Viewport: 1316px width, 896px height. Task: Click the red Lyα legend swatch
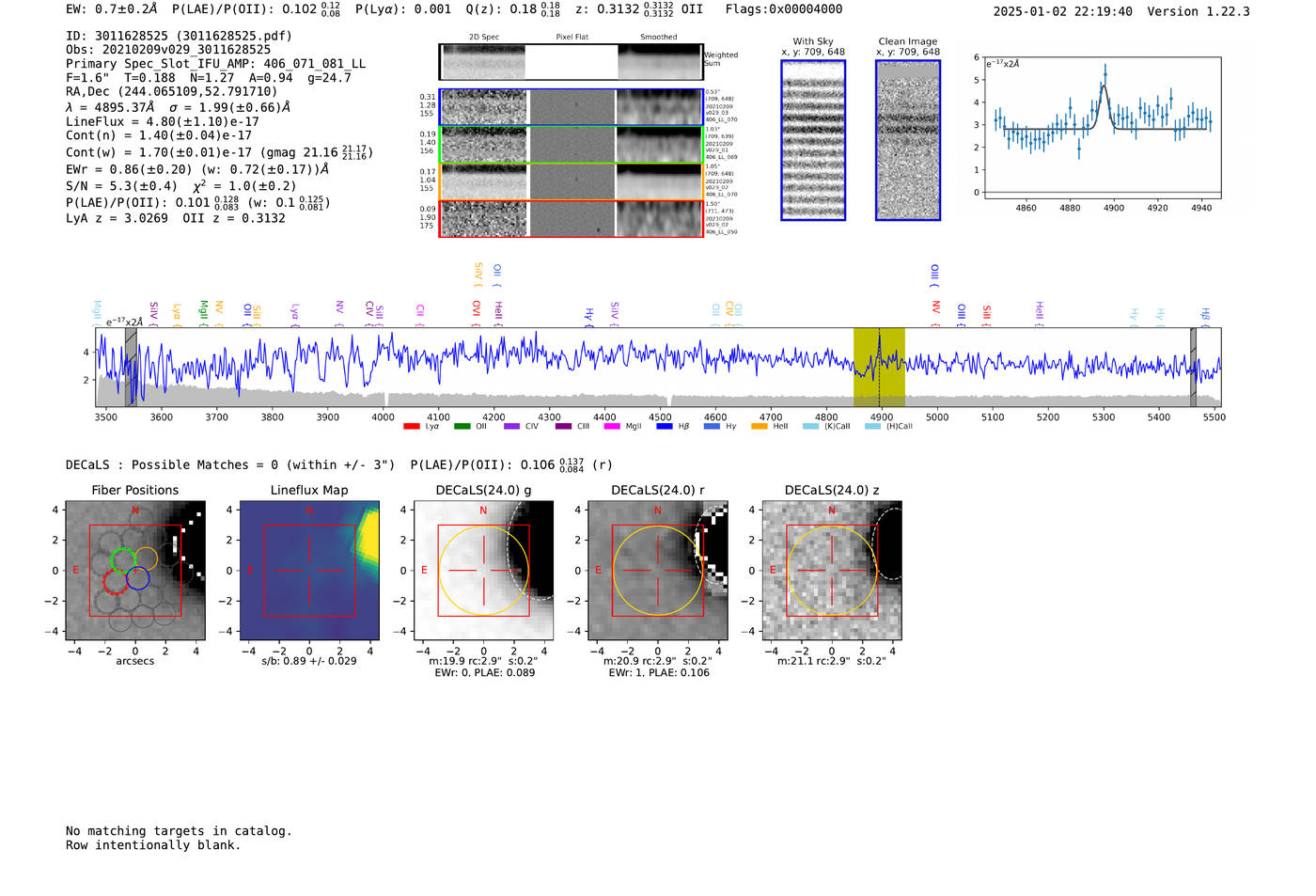tap(411, 426)
